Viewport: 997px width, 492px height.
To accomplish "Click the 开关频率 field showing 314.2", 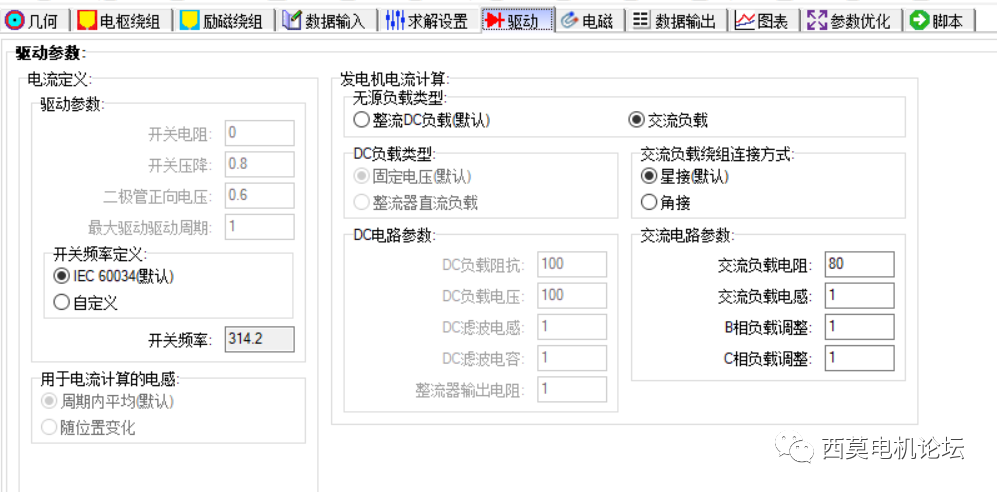I will [259, 339].
